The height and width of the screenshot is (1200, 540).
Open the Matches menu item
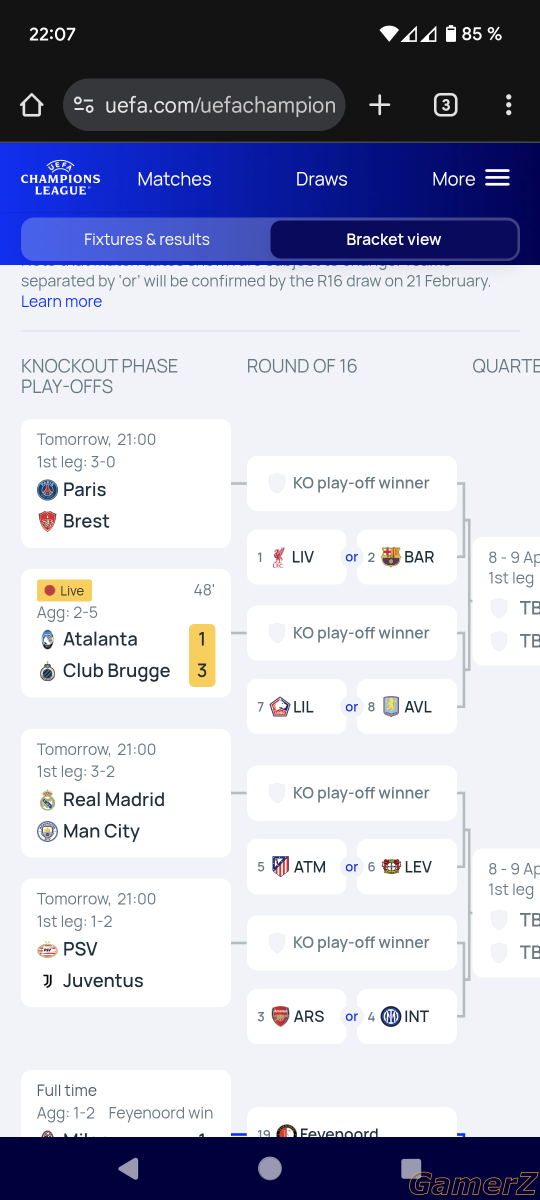coord(174,179)
